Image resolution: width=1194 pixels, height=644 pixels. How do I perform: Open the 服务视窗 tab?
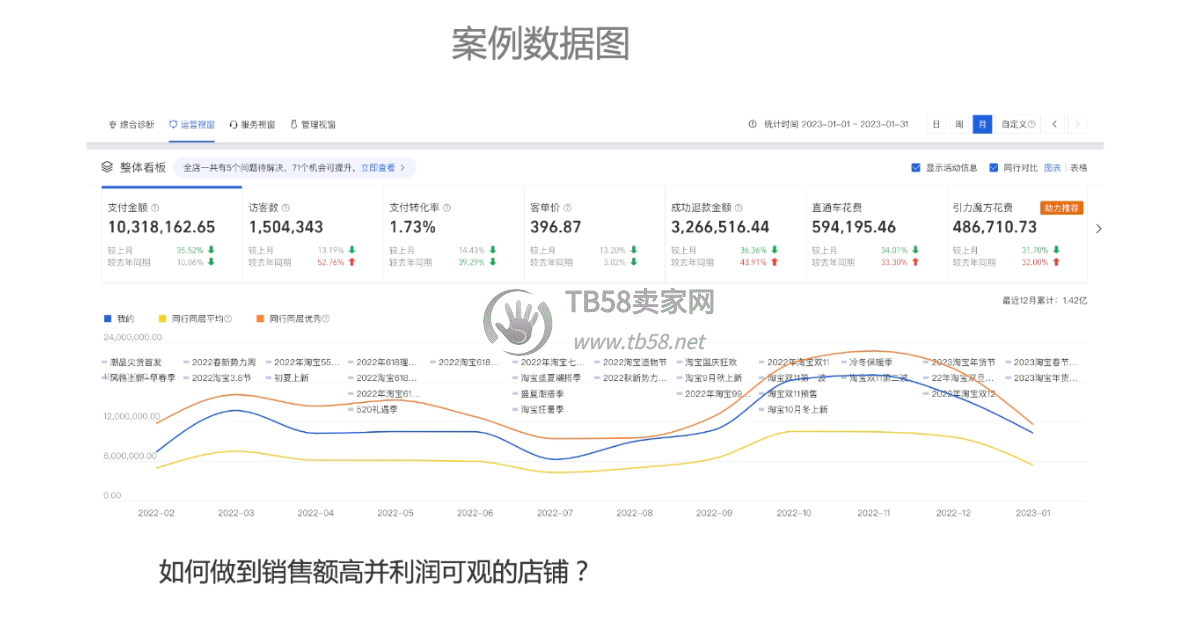pos(252,124)
